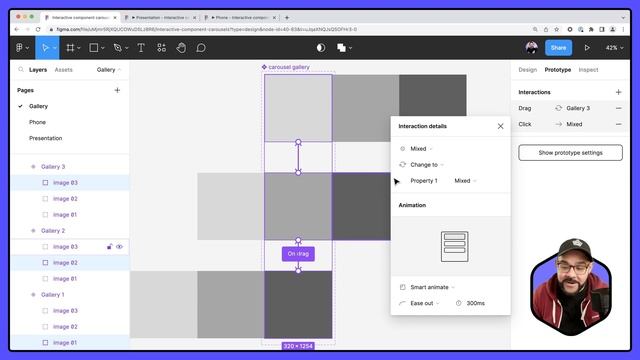Image resolution: width=640 pixels, height=360 pixels.
Task: Open the Ease out easing dropdown
Action: (424, 303)
